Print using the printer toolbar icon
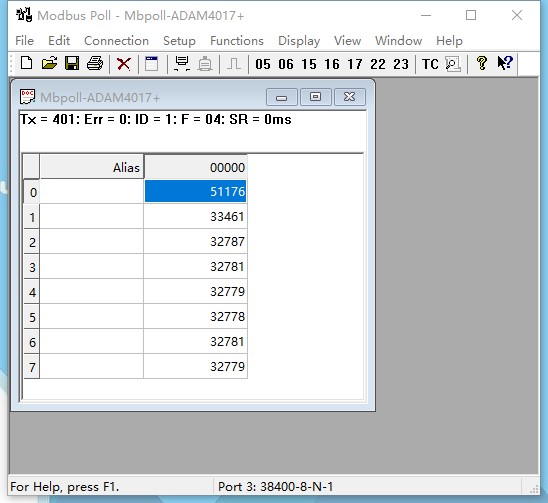The width and height of the screenshot is (548, 503). (x=95, y=64)
